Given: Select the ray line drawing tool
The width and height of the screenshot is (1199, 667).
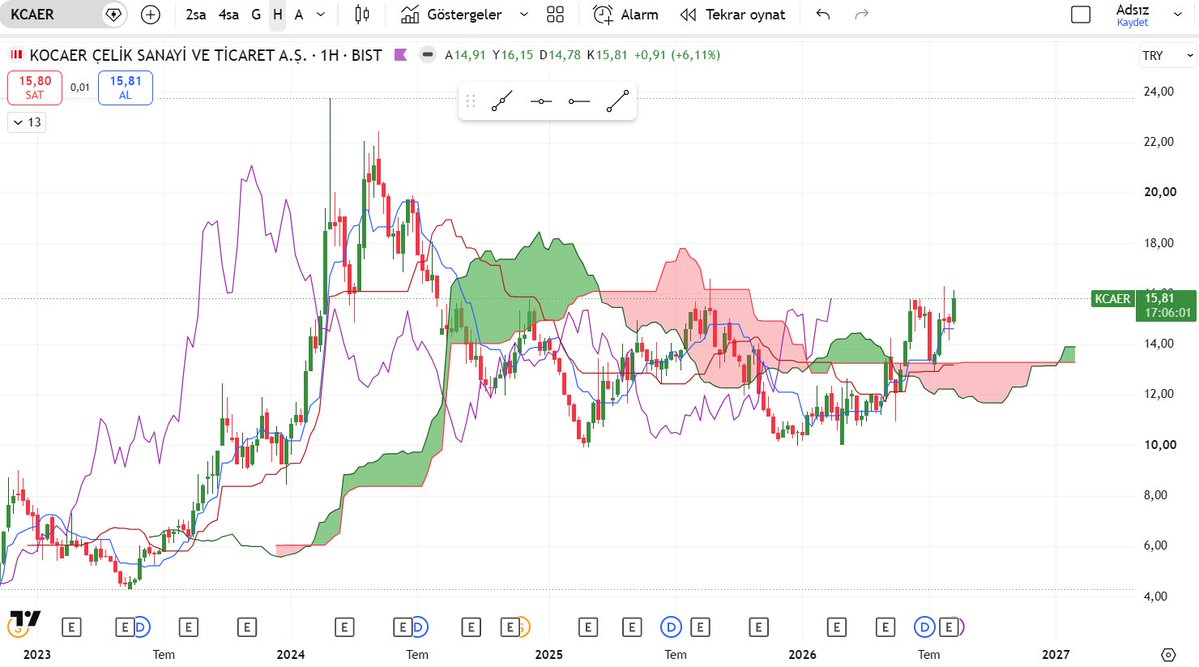Looking at the screenshot, I should (502, 101).
